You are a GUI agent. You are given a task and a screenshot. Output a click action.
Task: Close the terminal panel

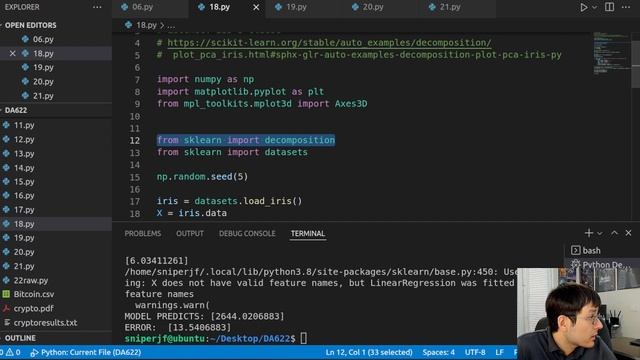coord(628,233)
